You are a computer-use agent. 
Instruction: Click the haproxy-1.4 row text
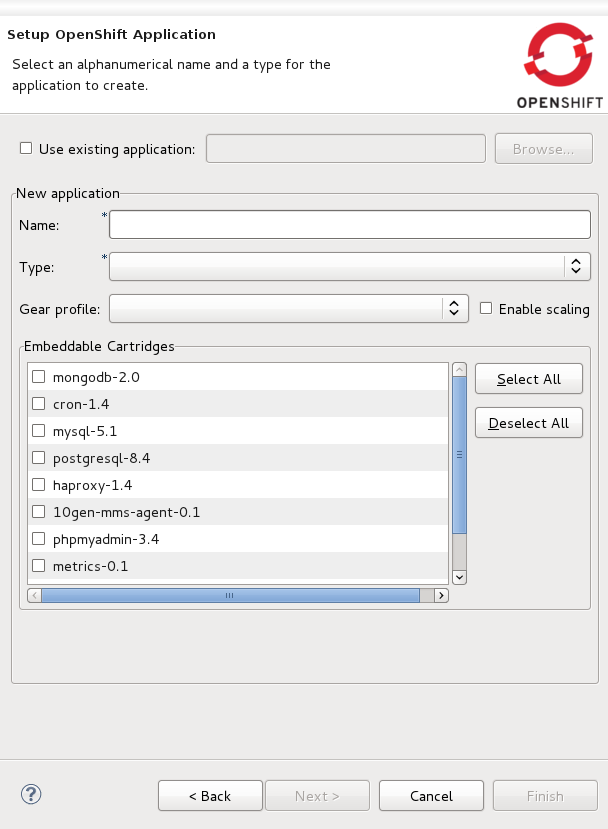93,485
